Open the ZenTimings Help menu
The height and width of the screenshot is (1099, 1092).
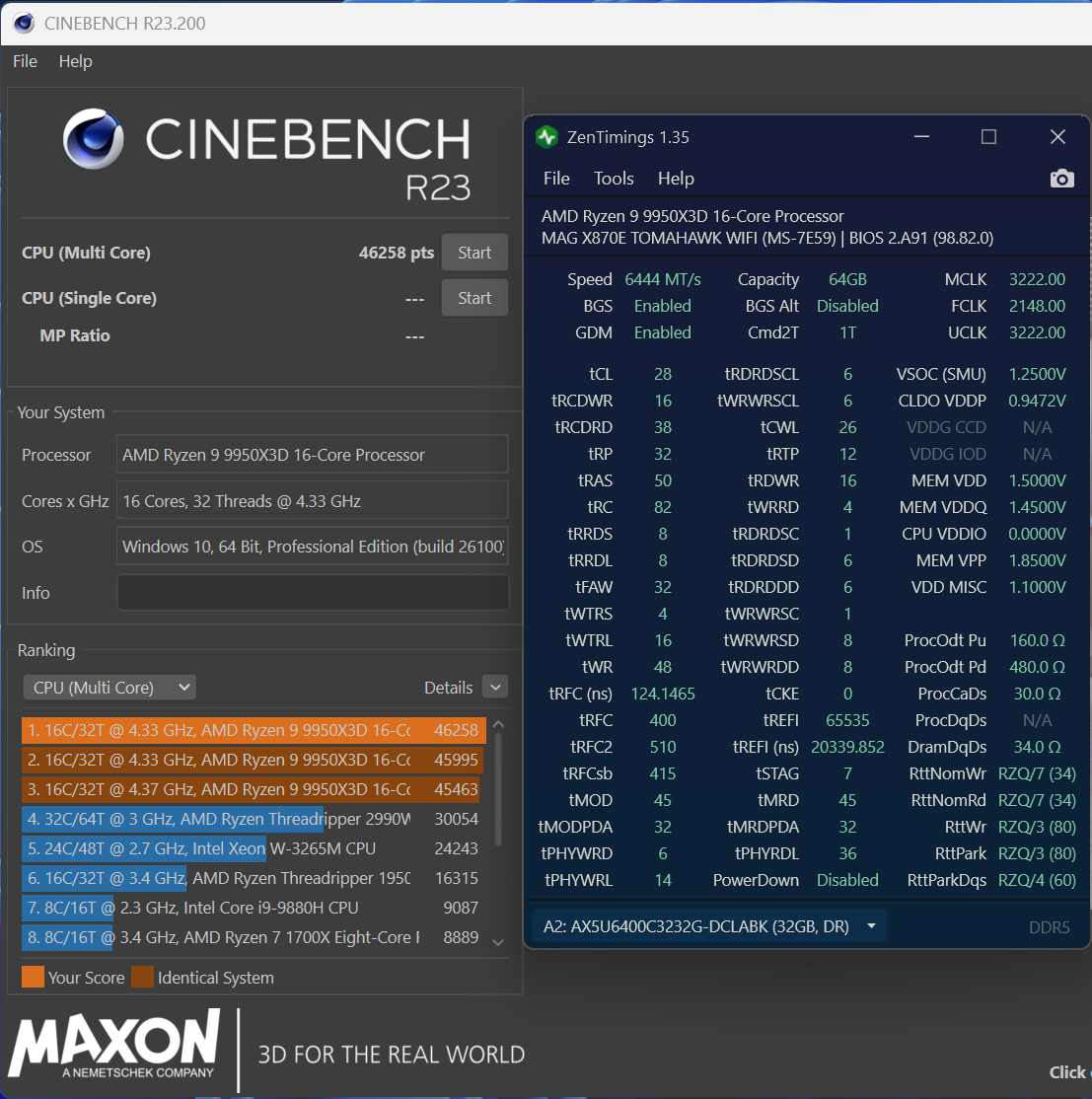[x=676, y=179]
